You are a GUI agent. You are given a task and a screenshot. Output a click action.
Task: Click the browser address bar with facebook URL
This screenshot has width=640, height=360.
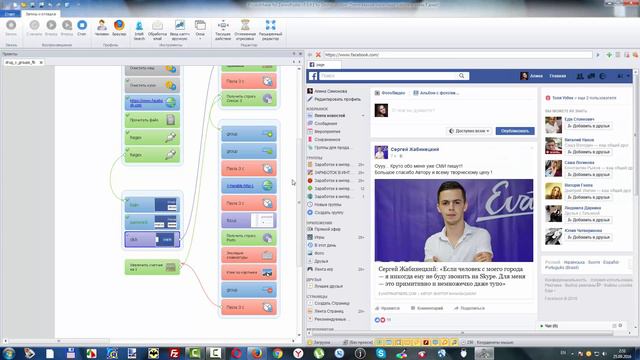click(x=458, y=54)
